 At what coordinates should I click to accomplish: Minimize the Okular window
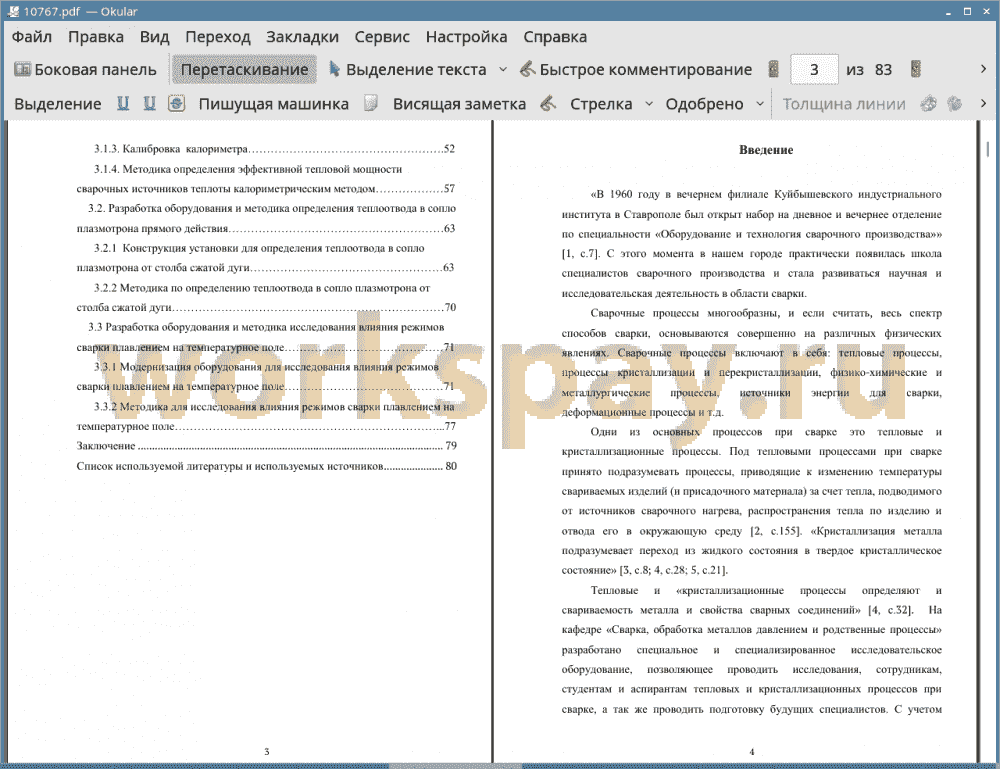948,11
